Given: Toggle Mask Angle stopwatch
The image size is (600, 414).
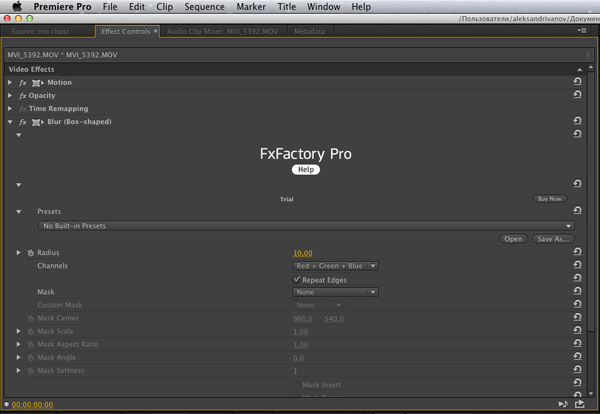Looking at the screenshot, I should click(x=31, y=357).
